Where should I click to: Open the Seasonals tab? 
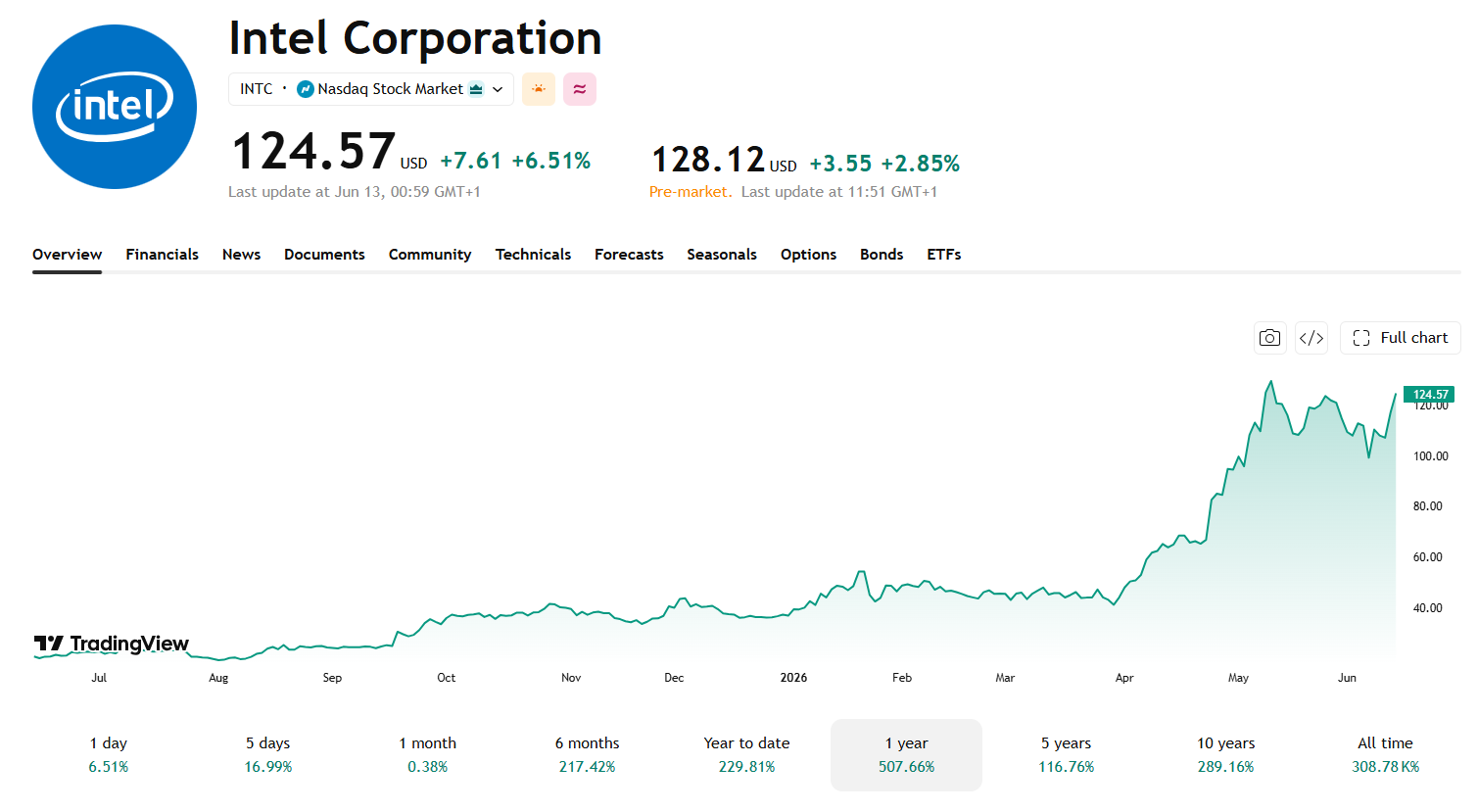click(x=722, y=255)
